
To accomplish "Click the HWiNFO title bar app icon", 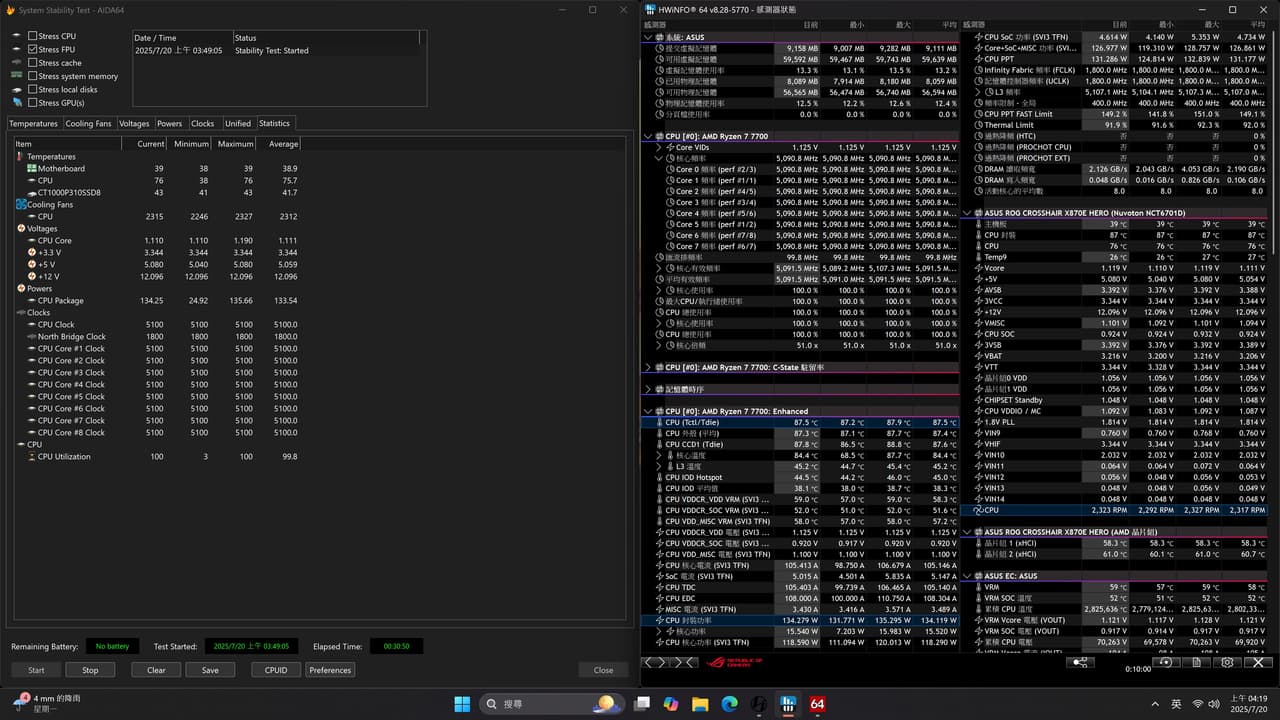I will pyautogui.click(x=649, y=10).
